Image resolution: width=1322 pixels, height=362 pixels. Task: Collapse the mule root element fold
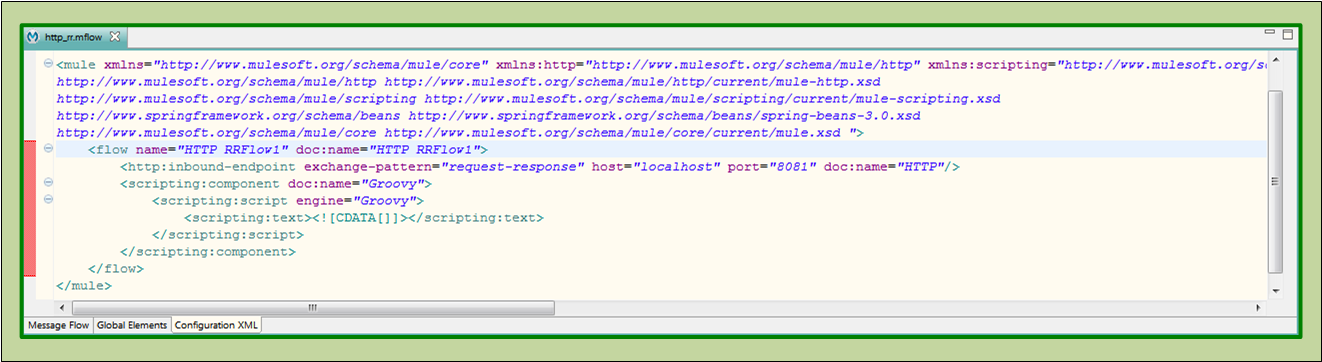coord(48,64)
